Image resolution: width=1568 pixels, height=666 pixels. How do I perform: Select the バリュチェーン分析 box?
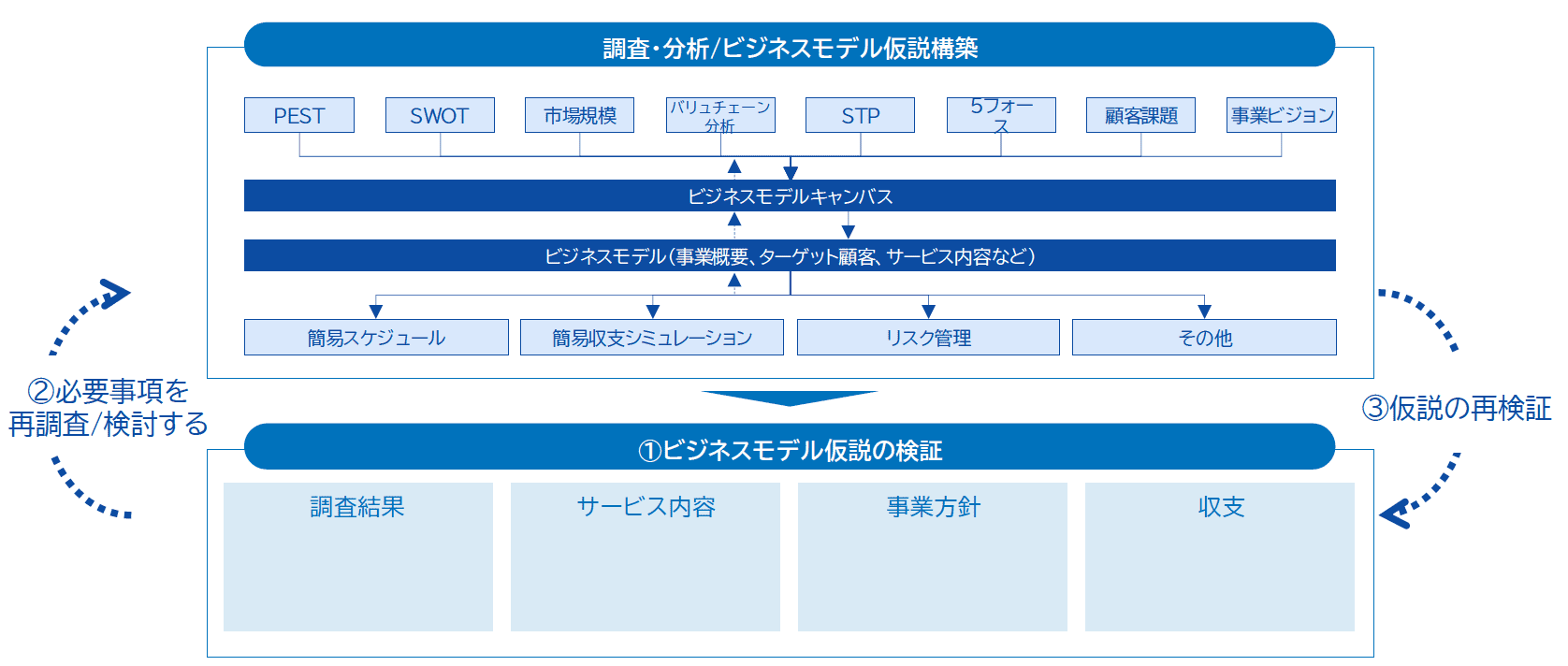[720, 115]
